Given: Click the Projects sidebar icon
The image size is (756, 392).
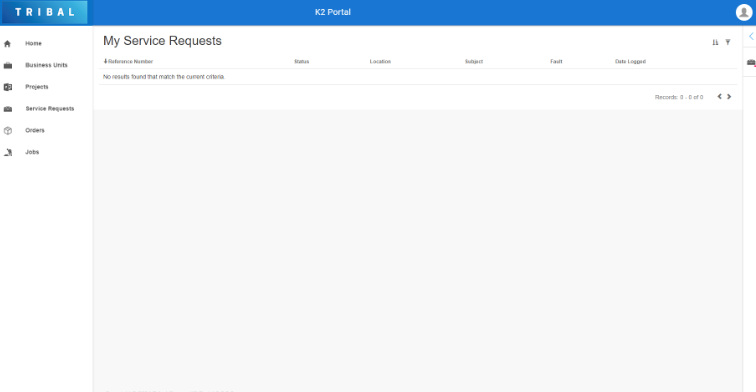Looking at the screenshot, I should (x=8, y=87).
